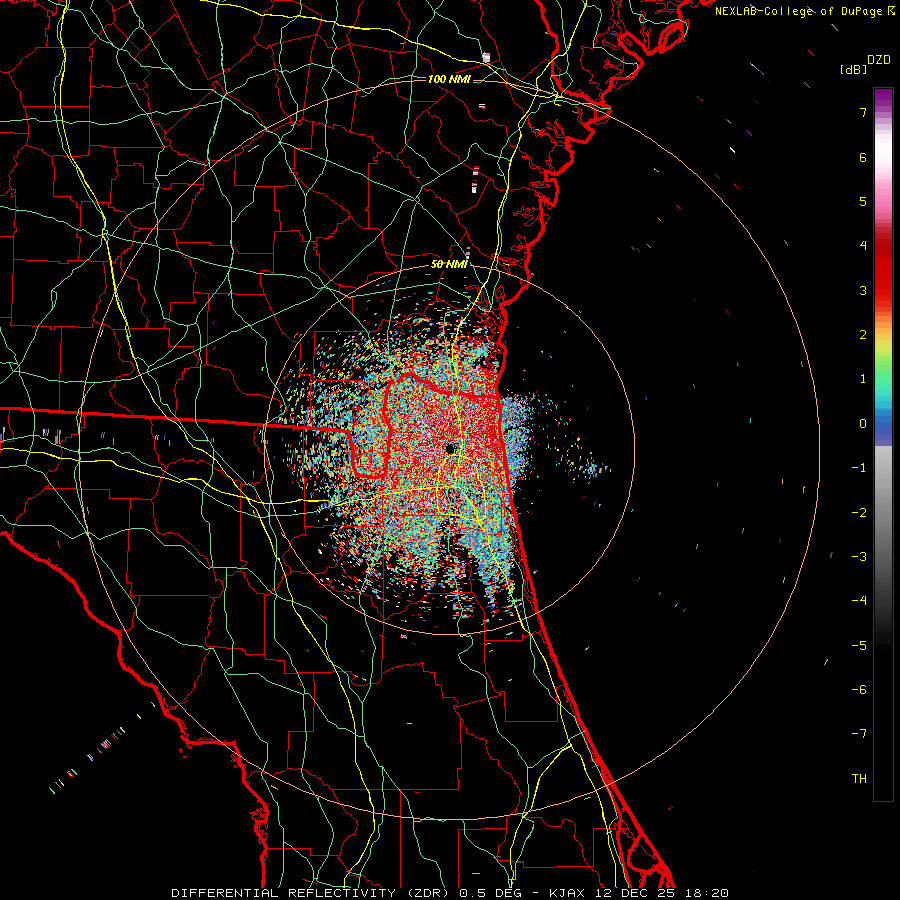Click the 6 value on the color scale

tap(863, 157)
